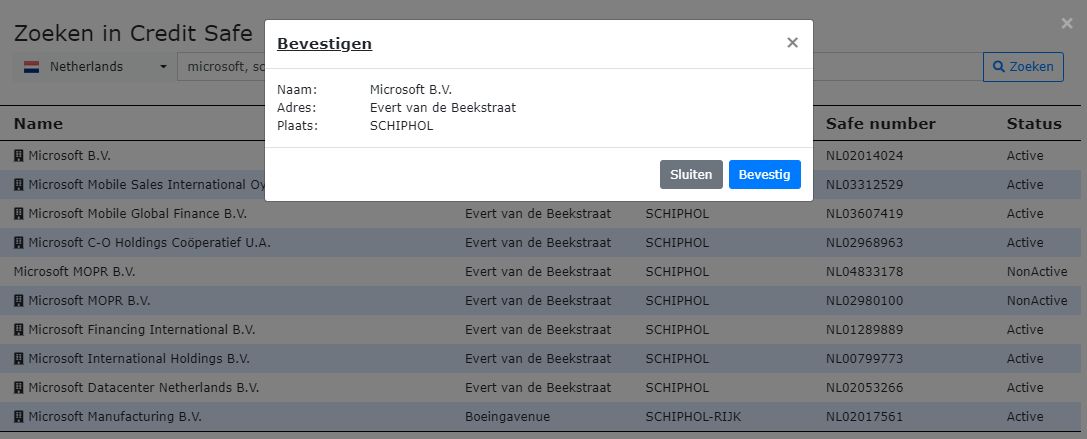Click the Name column header
Viewport: 1087px width, 439px height.
pos(38,124)
